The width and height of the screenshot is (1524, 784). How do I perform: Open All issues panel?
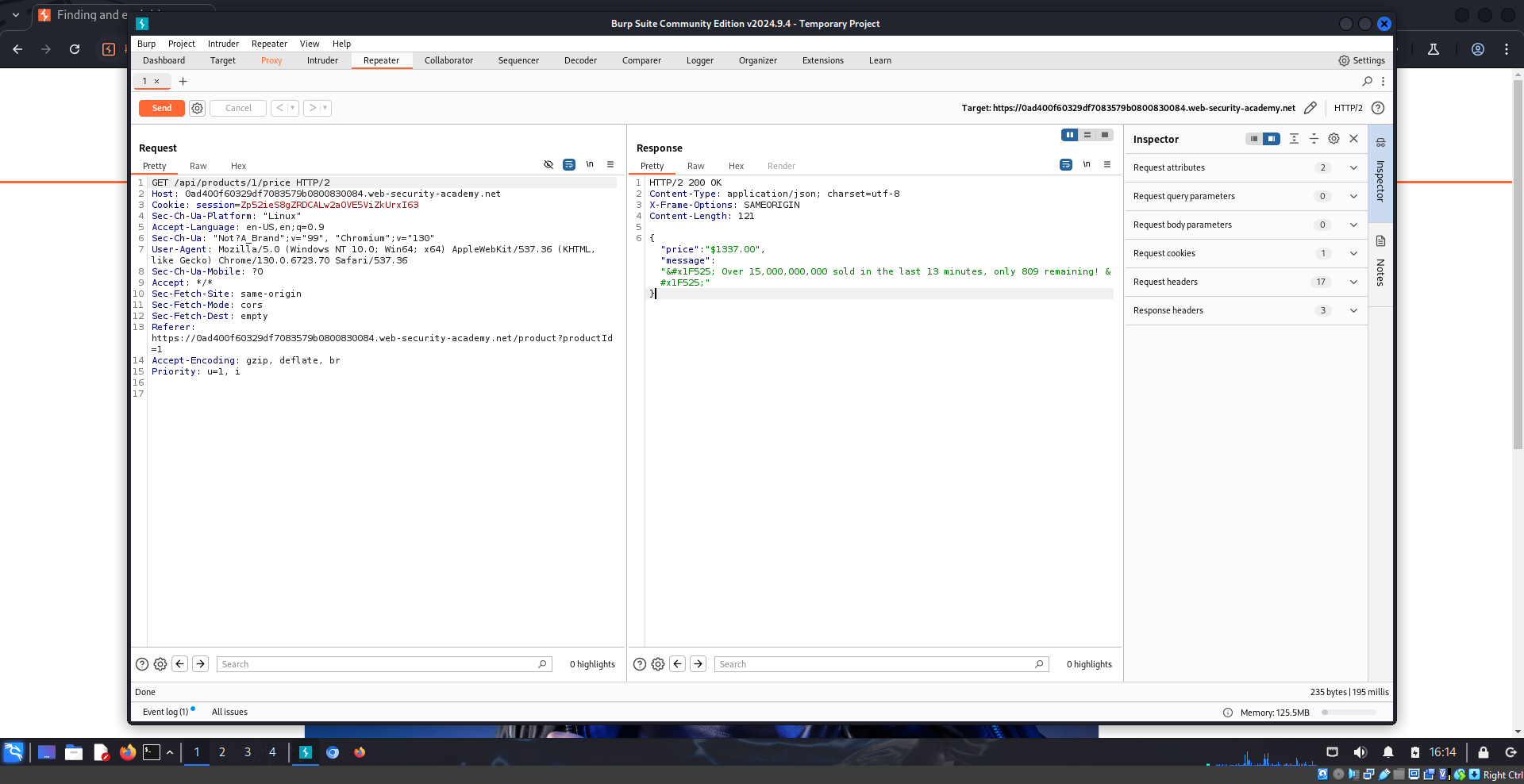pyautogui.click(x=229, y=712)
